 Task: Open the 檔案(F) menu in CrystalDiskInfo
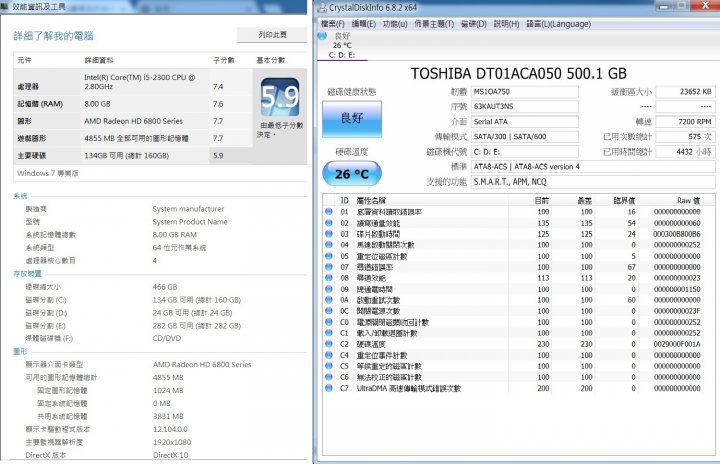(x=332, y=24)
